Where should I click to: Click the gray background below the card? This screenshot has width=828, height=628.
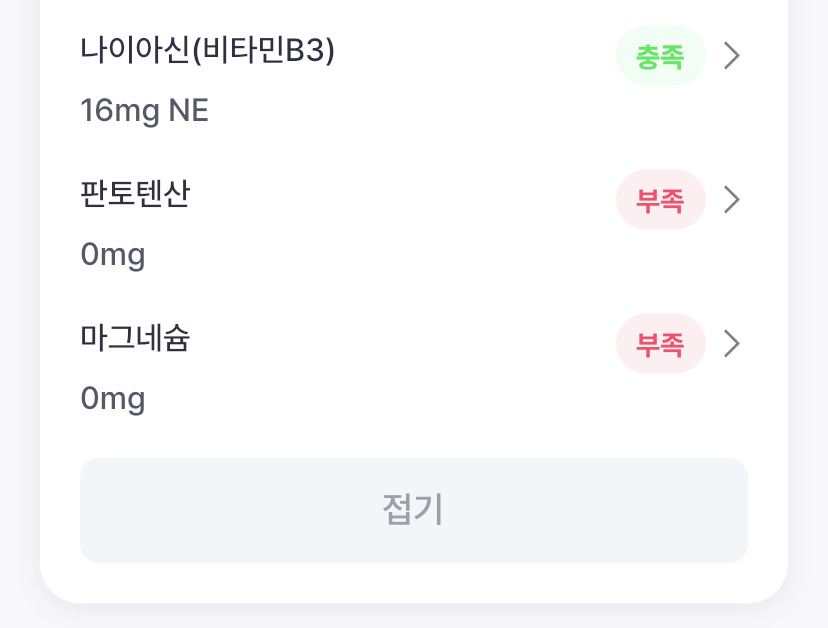click(x=413, y=617)
